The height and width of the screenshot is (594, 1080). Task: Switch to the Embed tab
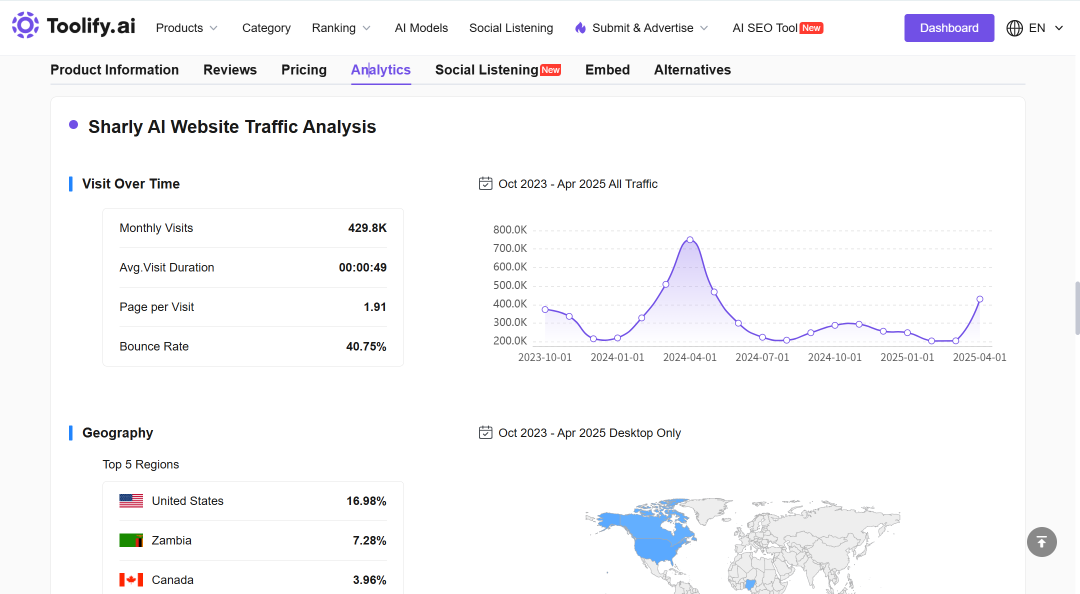[x=608, y=70]
